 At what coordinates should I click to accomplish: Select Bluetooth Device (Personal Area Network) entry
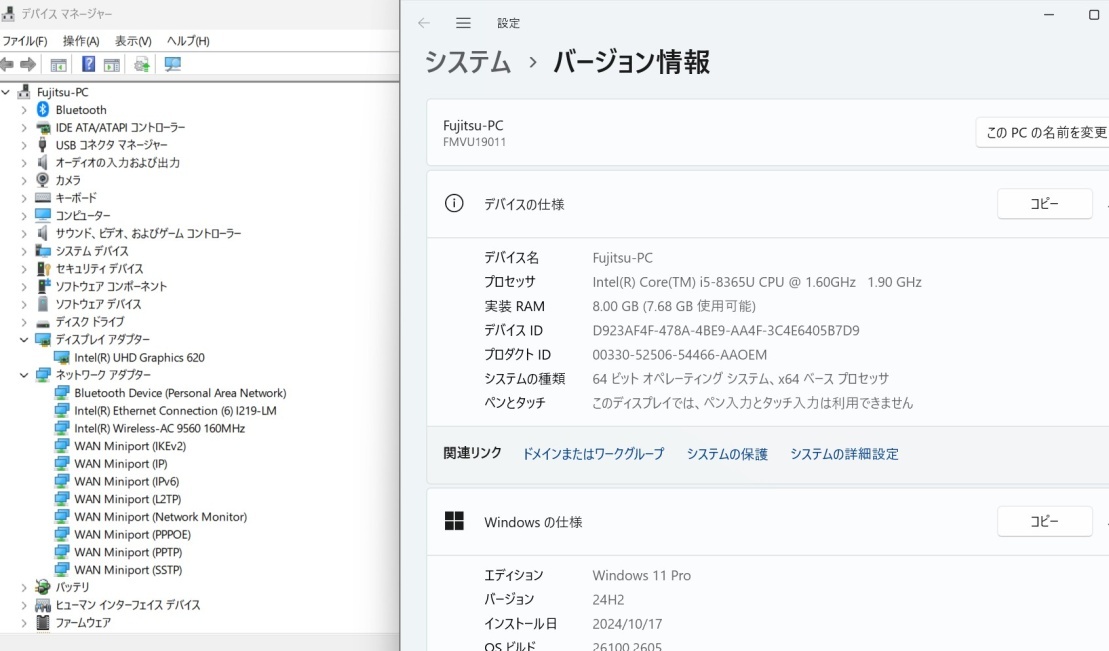pyautogui.click(x=180, y=393)
